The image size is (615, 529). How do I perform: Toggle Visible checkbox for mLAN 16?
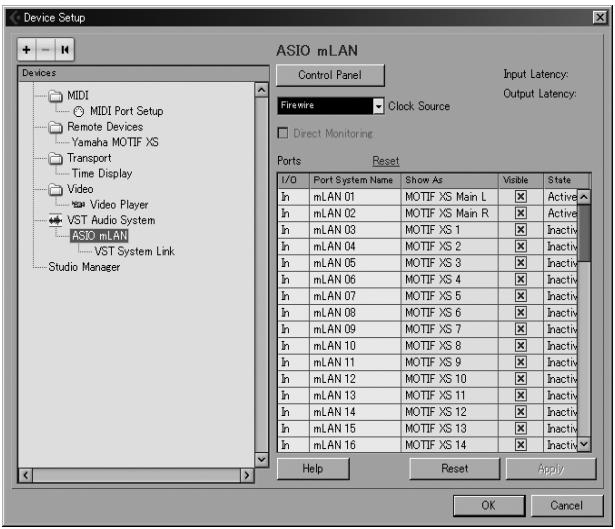(520, 445)
